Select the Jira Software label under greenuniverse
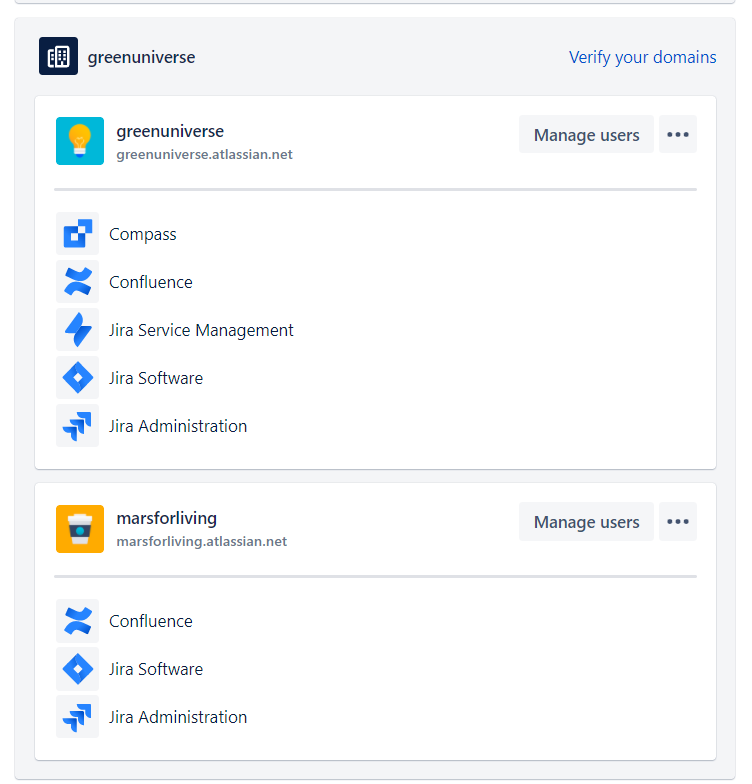Screen dimensions: 752x784 click(156, 378)
